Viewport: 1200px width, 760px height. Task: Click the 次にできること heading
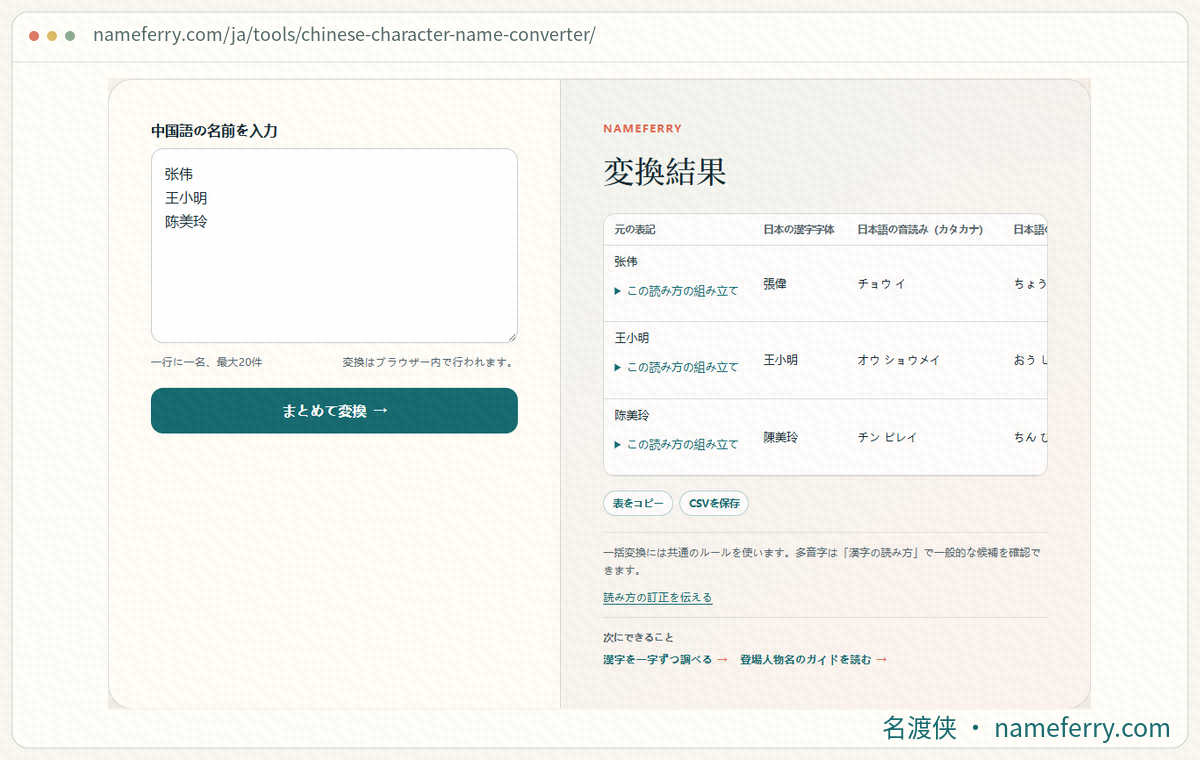[638, 637]
